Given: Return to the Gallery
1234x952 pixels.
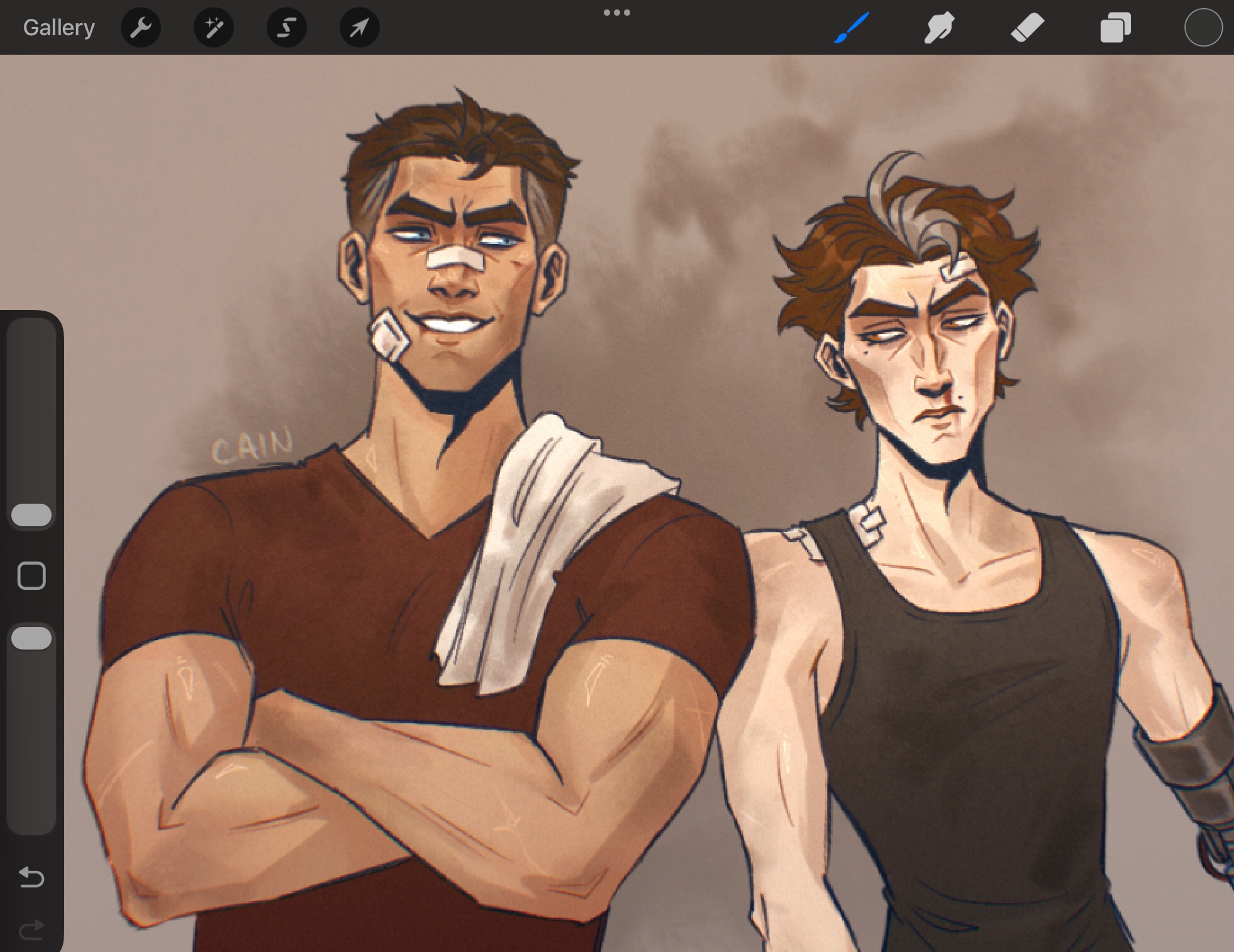Looking at the screenshot, I should pos(58,28).
